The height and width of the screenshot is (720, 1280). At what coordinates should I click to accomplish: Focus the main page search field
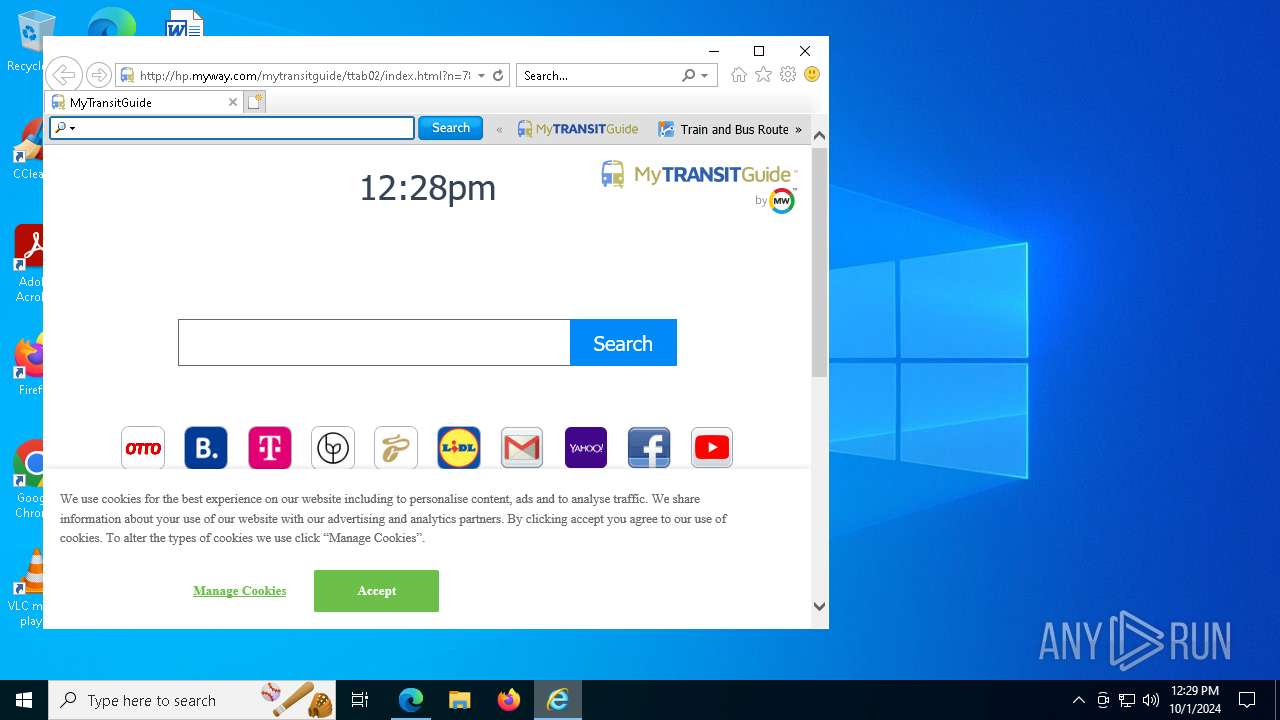click(374, 343)
